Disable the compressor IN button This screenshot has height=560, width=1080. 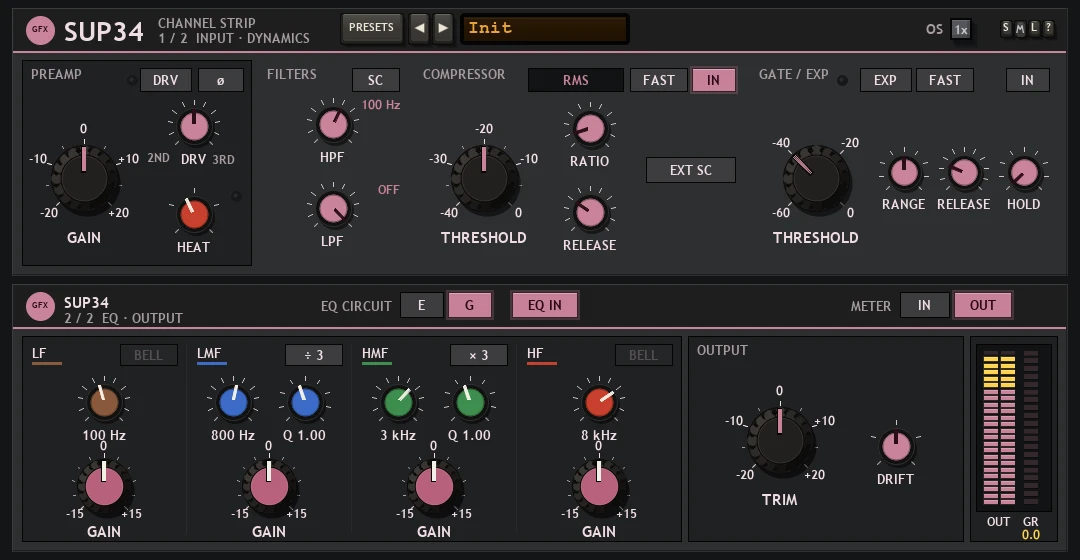pos(714,80)
